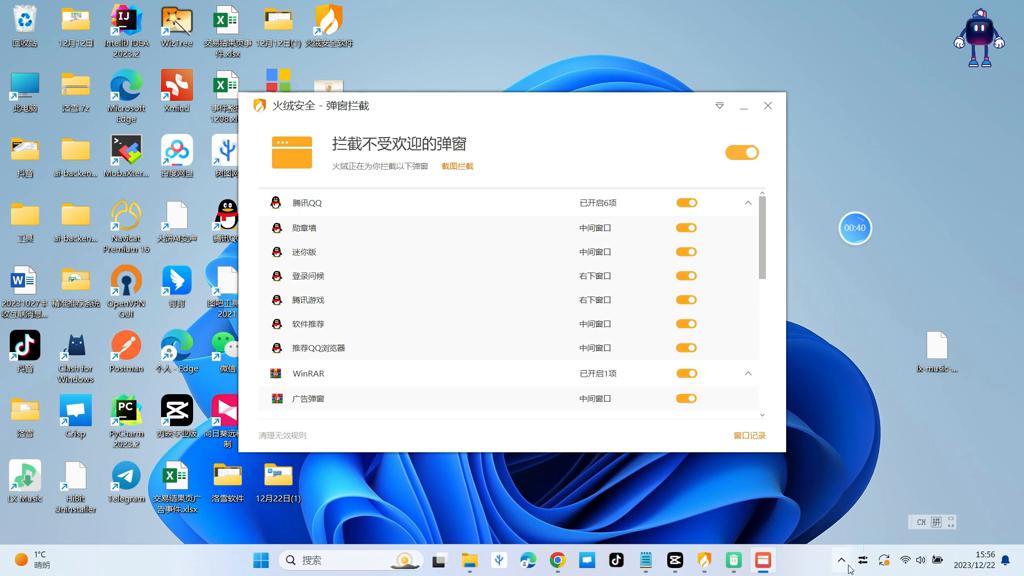The width and height of the screenshot is (1024, 576).
Task: Click the volume icon in the system tray
Action: [x=921, y=560]
